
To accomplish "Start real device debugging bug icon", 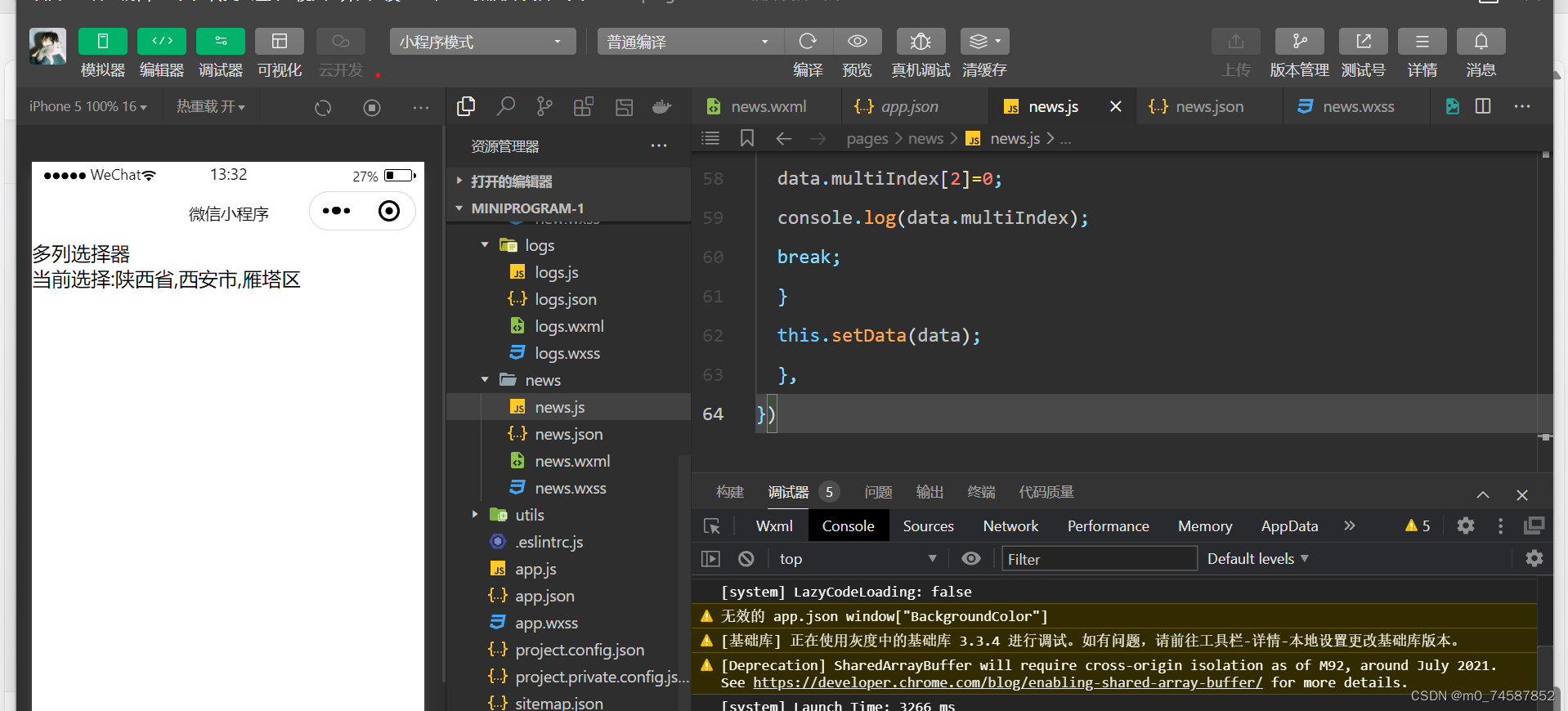I will [921, 41].
